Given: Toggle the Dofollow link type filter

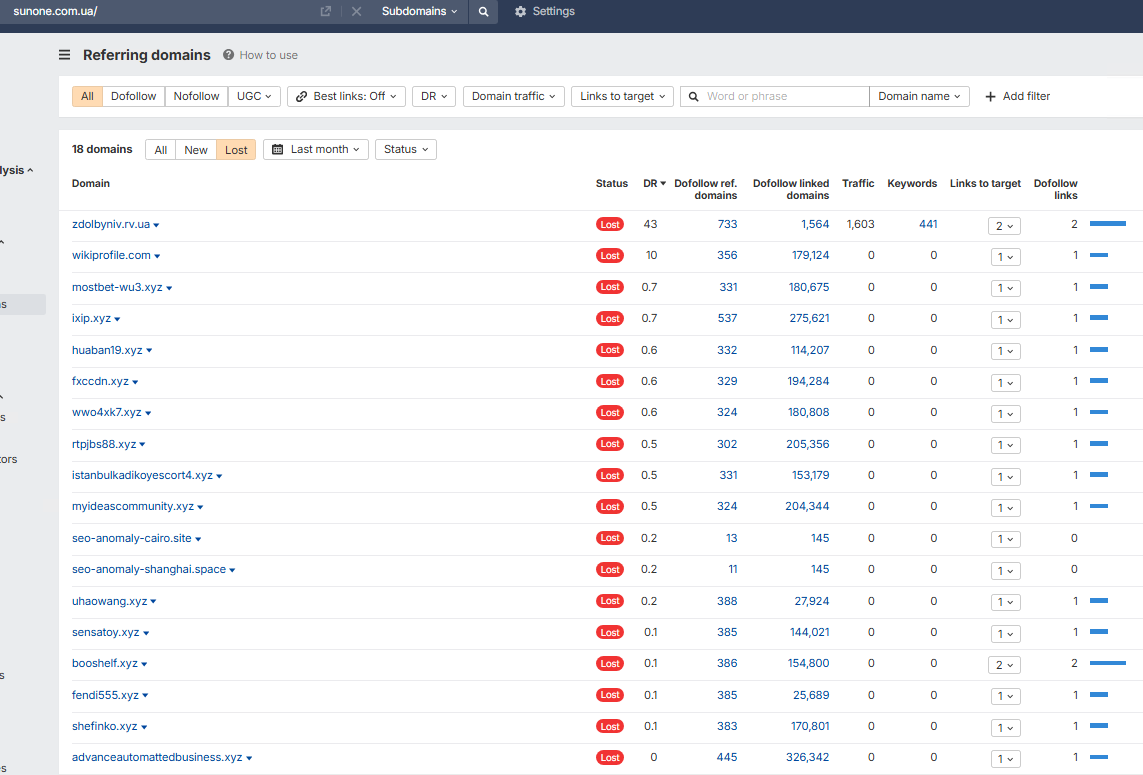Looking at the screenshot, I should pos(133,96).
